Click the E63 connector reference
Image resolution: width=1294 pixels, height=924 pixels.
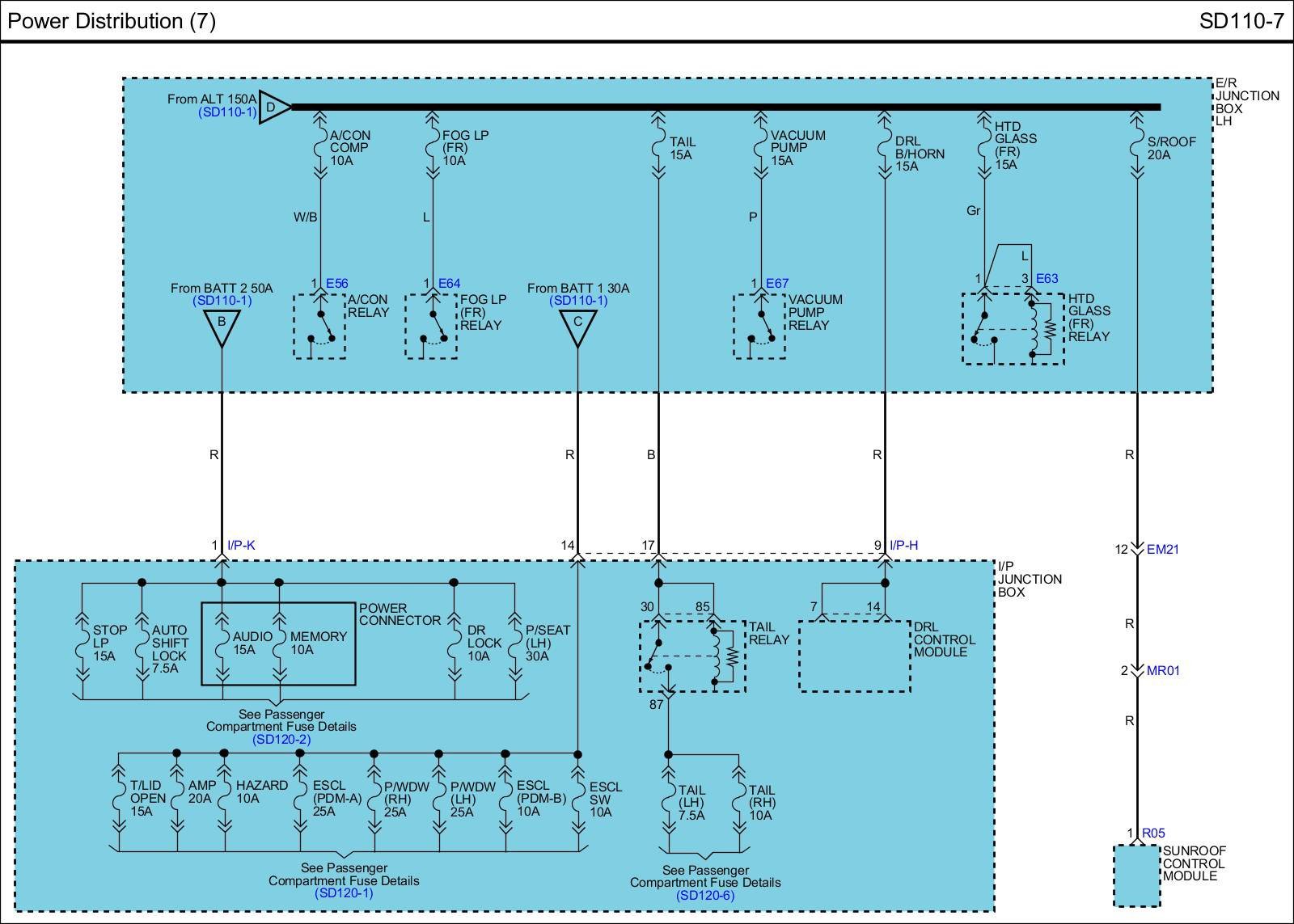(x=1047, y=278)
